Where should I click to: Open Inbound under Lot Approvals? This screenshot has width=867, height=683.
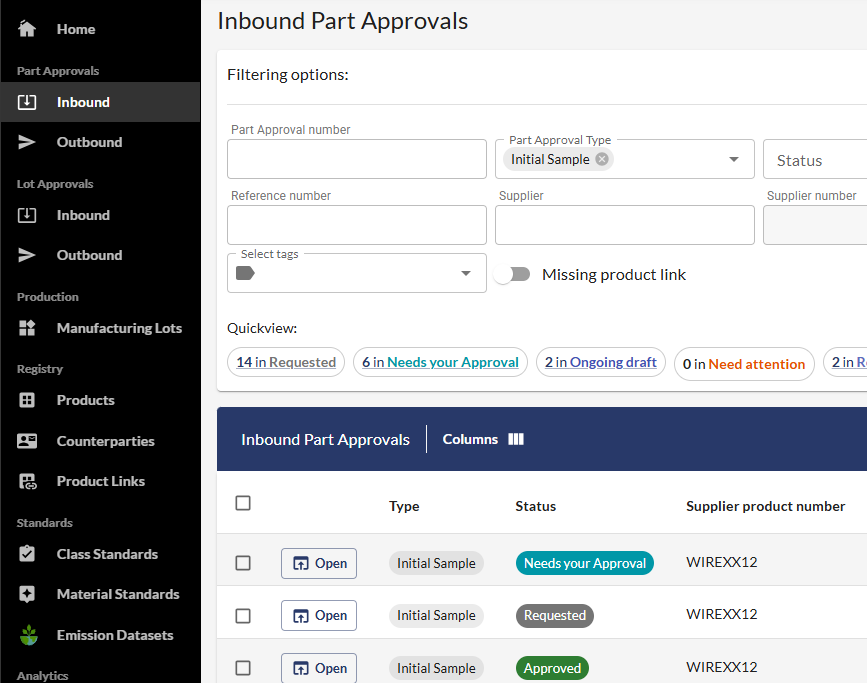click(x=83, y=215)
